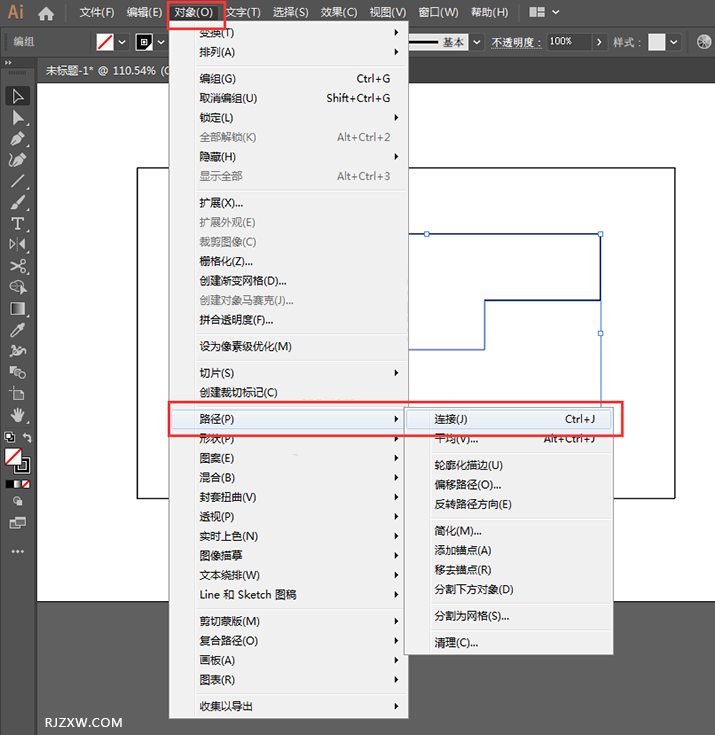Open the 帮助(H) menu
The image size is (715, 735).
489,12
